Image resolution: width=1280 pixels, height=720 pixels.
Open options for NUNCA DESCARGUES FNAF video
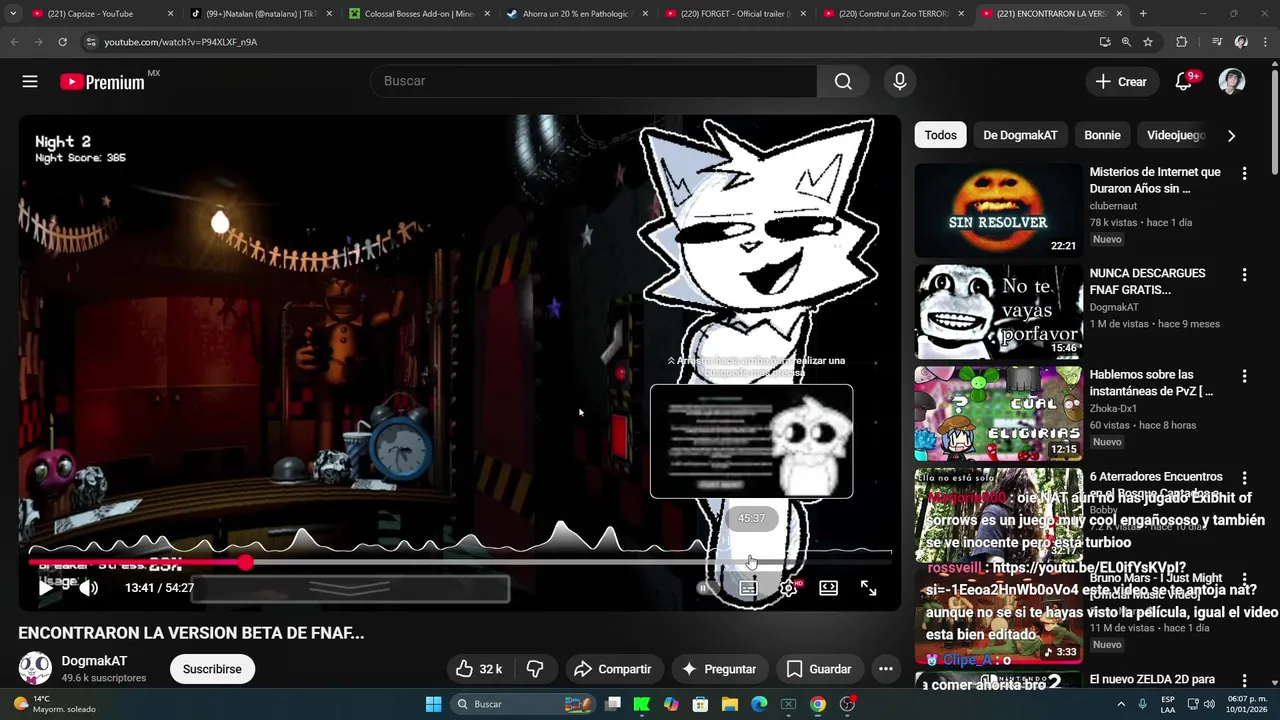click(1244, 274)
